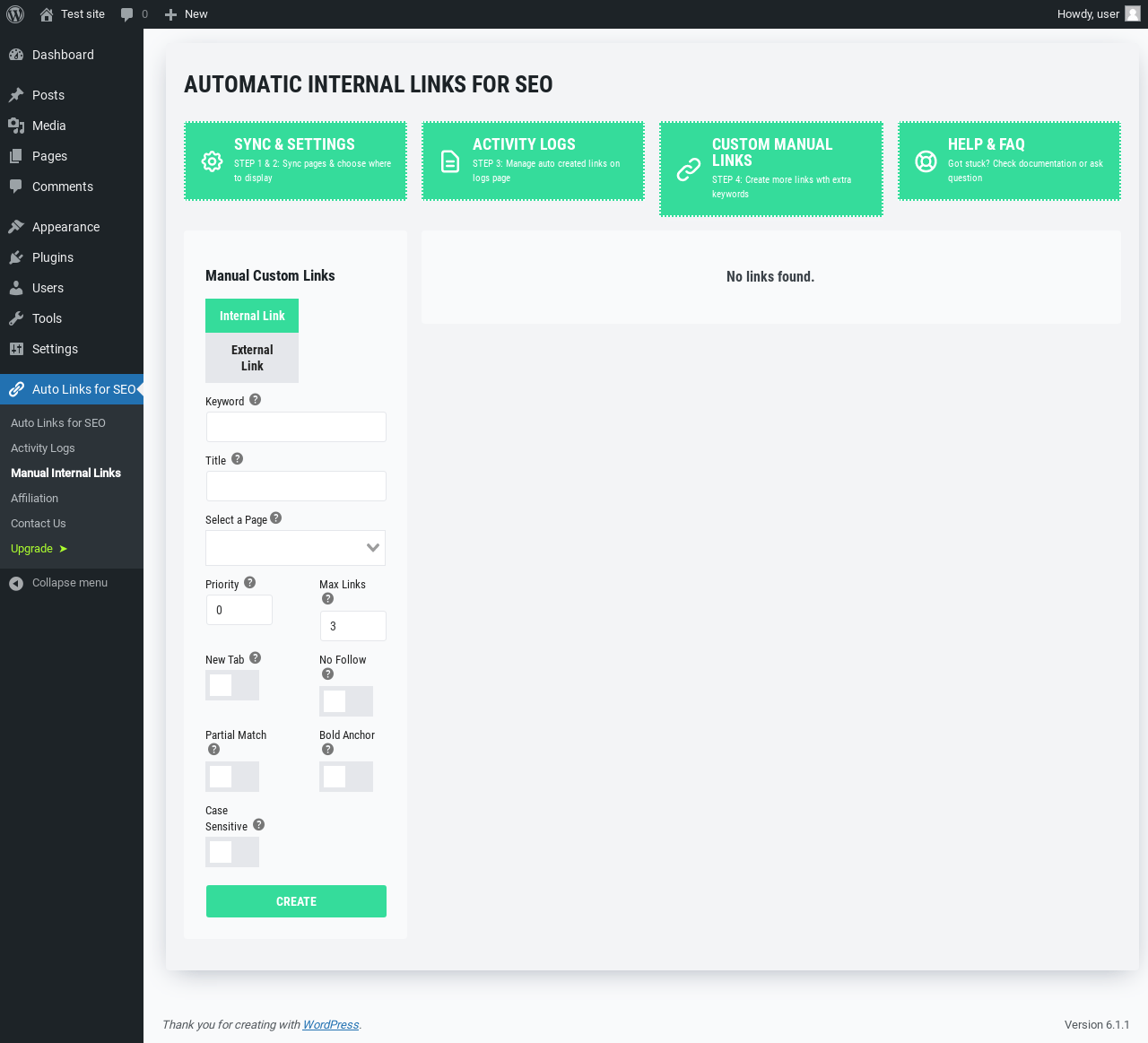Click the Pages icon in sidebar
The height and width of the screenshot is (1043, 1148).
(x=16, y=156)
